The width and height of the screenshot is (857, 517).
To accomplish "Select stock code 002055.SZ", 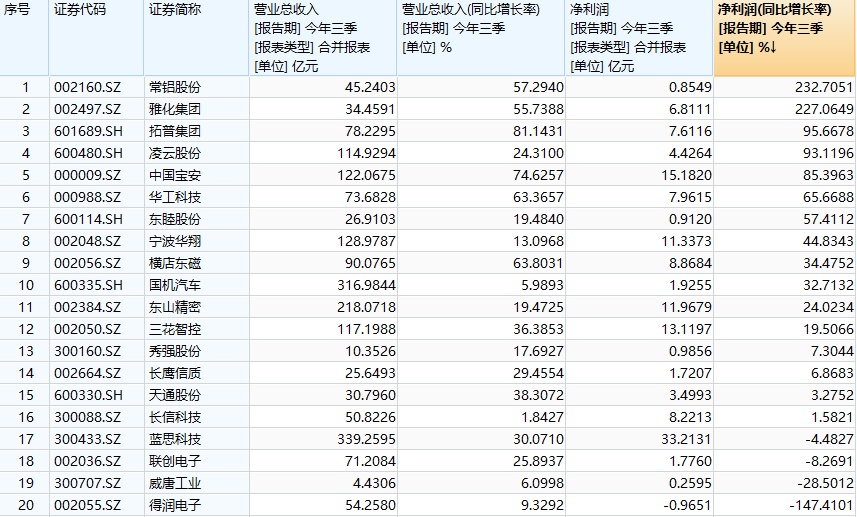I will point(87,505).
